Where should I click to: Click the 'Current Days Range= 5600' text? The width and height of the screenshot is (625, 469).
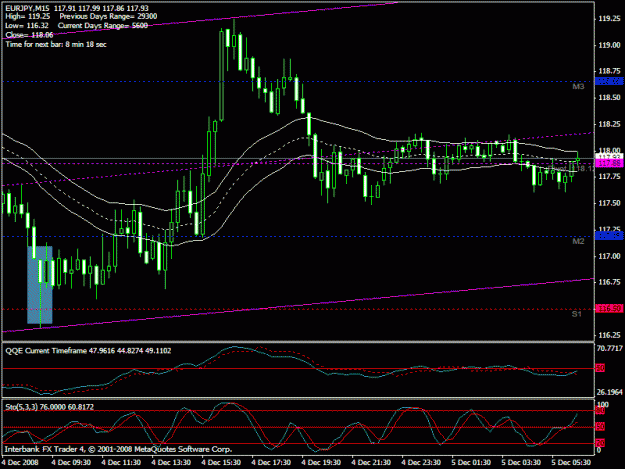(103, 26)
